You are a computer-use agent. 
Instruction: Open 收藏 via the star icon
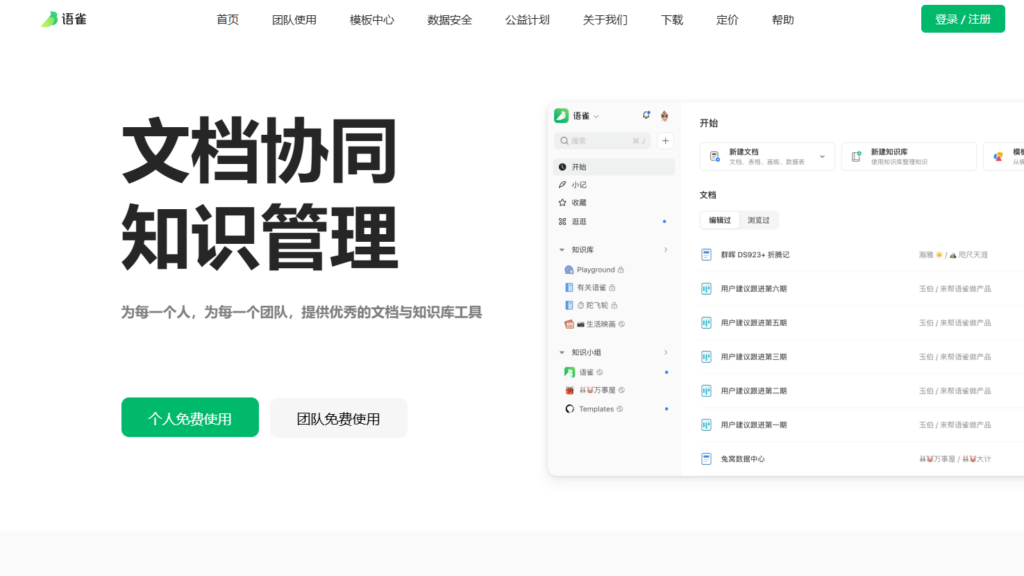(563, 202)
